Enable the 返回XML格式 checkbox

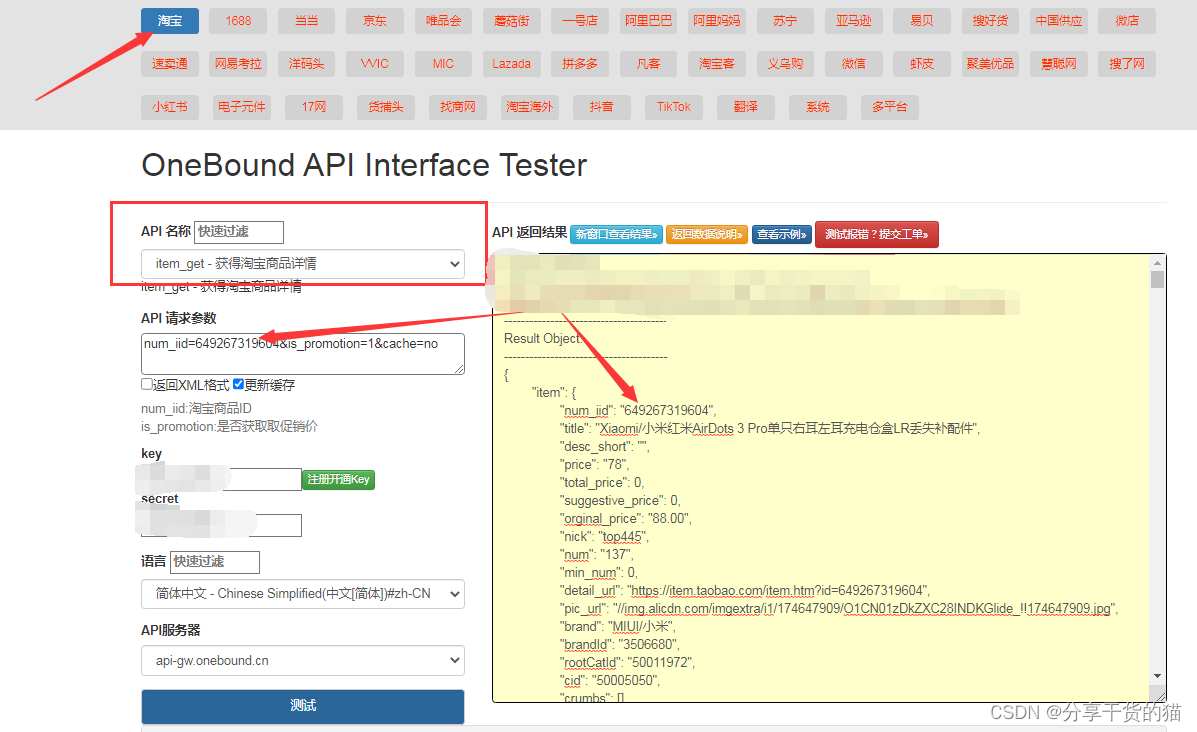[x=147, y=384]
